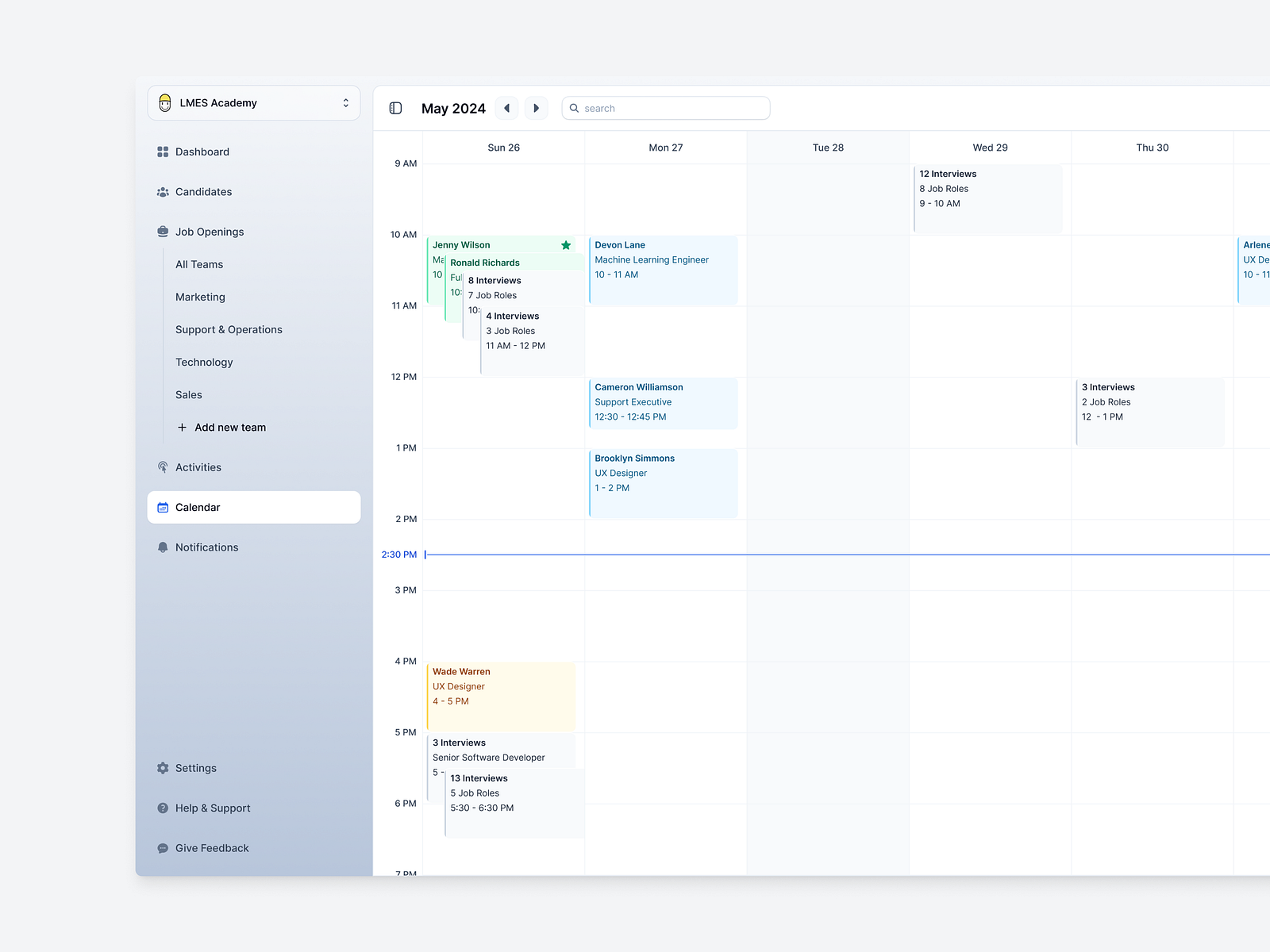This screenshot has height=952, width=1270.
Task: Click the Calendar icon in sidebar
Action: click(x=164, y=507)
